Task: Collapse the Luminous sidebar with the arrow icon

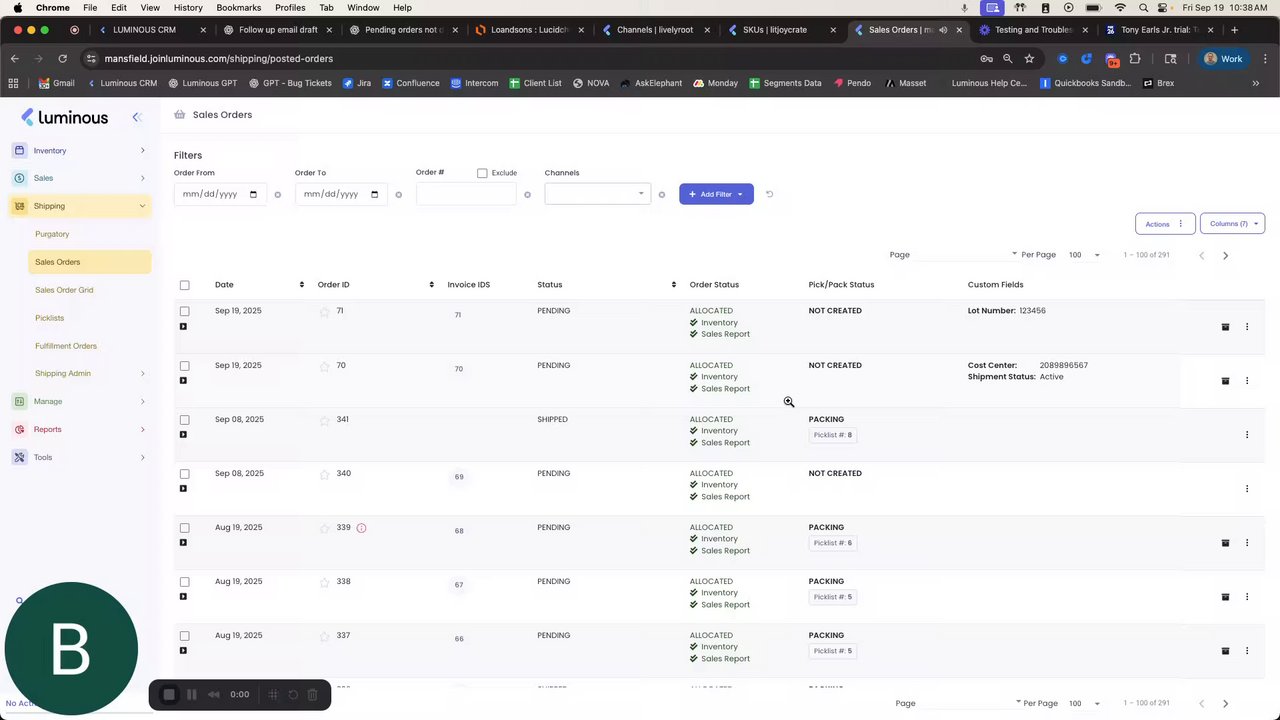Action: pos(137,117)
